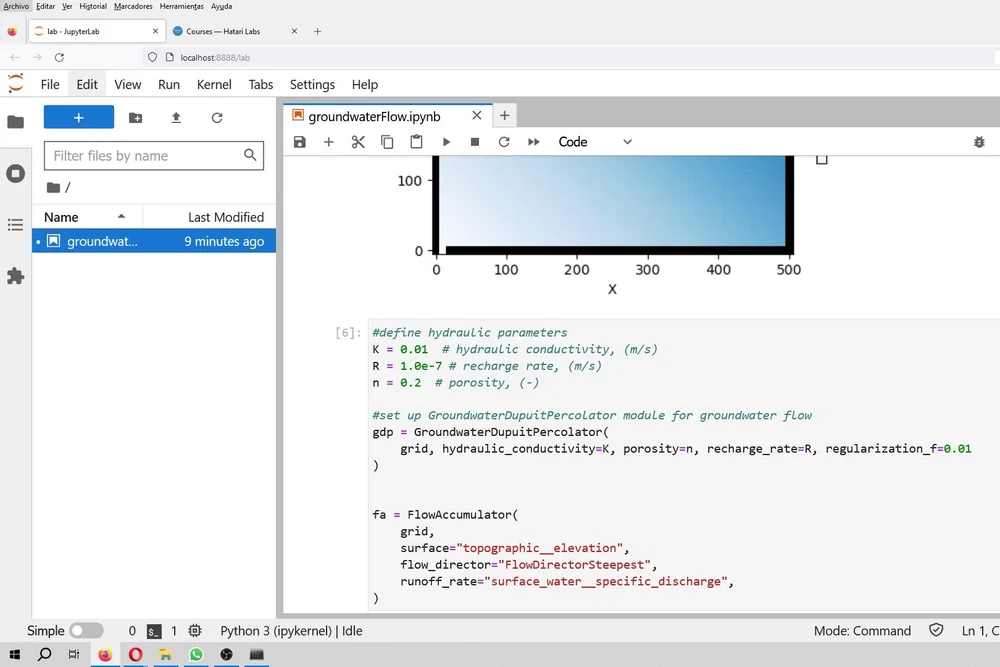Click into code cell 6 editor

682,465
